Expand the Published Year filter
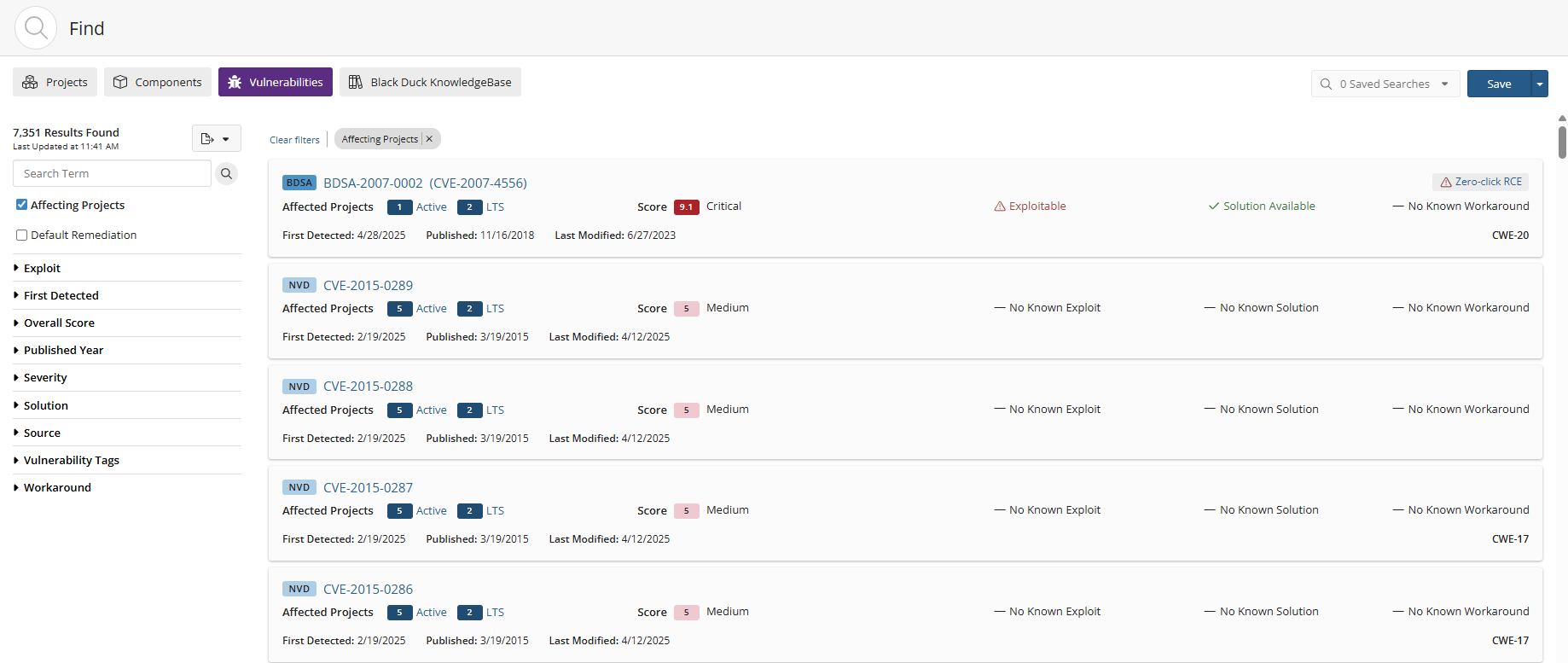The width and height of the screenshot is (1568, 663). coord(127,350)
